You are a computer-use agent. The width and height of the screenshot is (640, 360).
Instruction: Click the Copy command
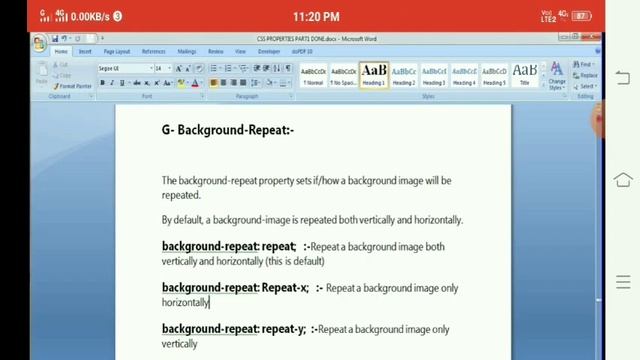click(62, 76)
